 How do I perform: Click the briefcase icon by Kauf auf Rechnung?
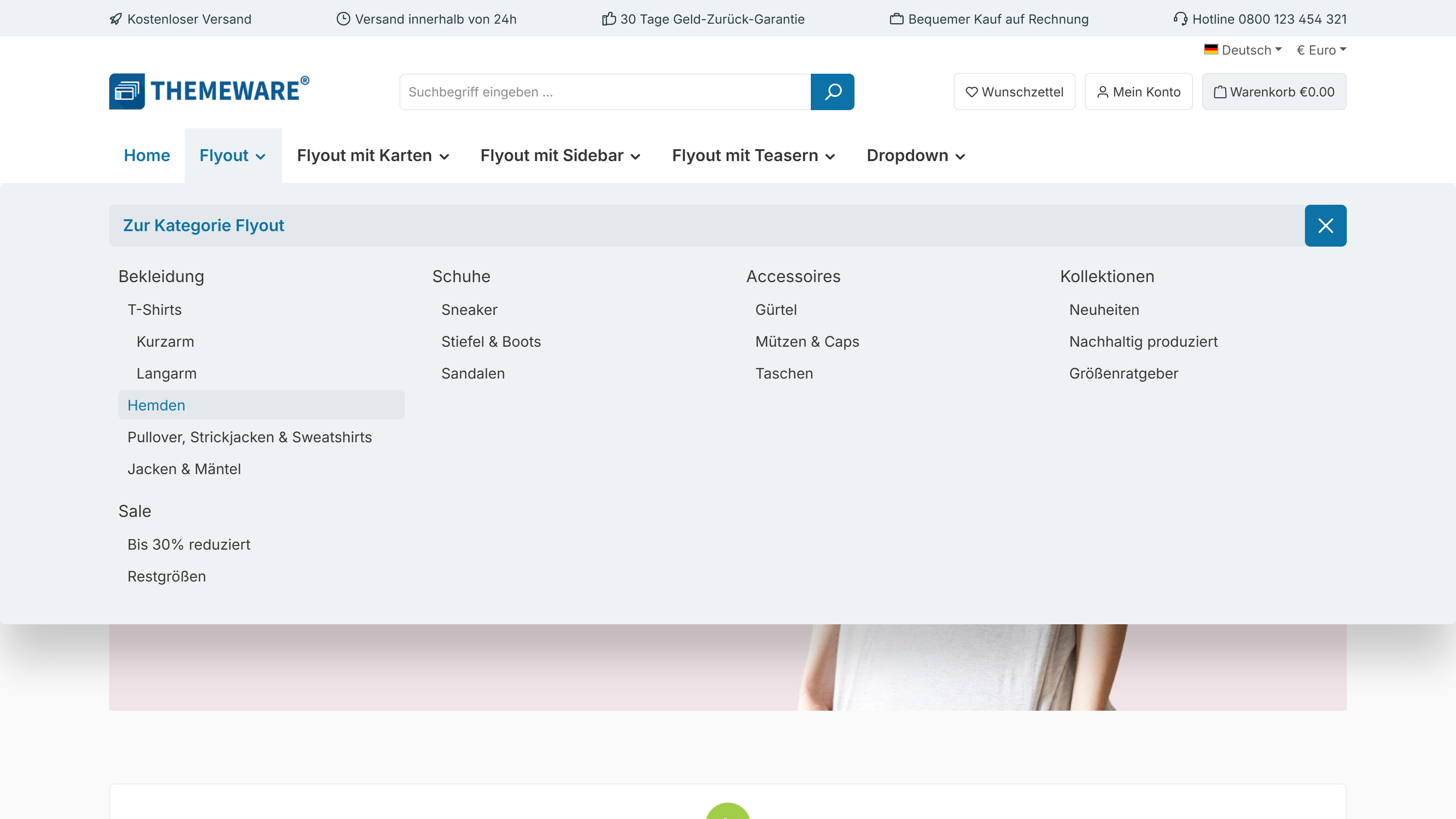(x=896, y=19)
